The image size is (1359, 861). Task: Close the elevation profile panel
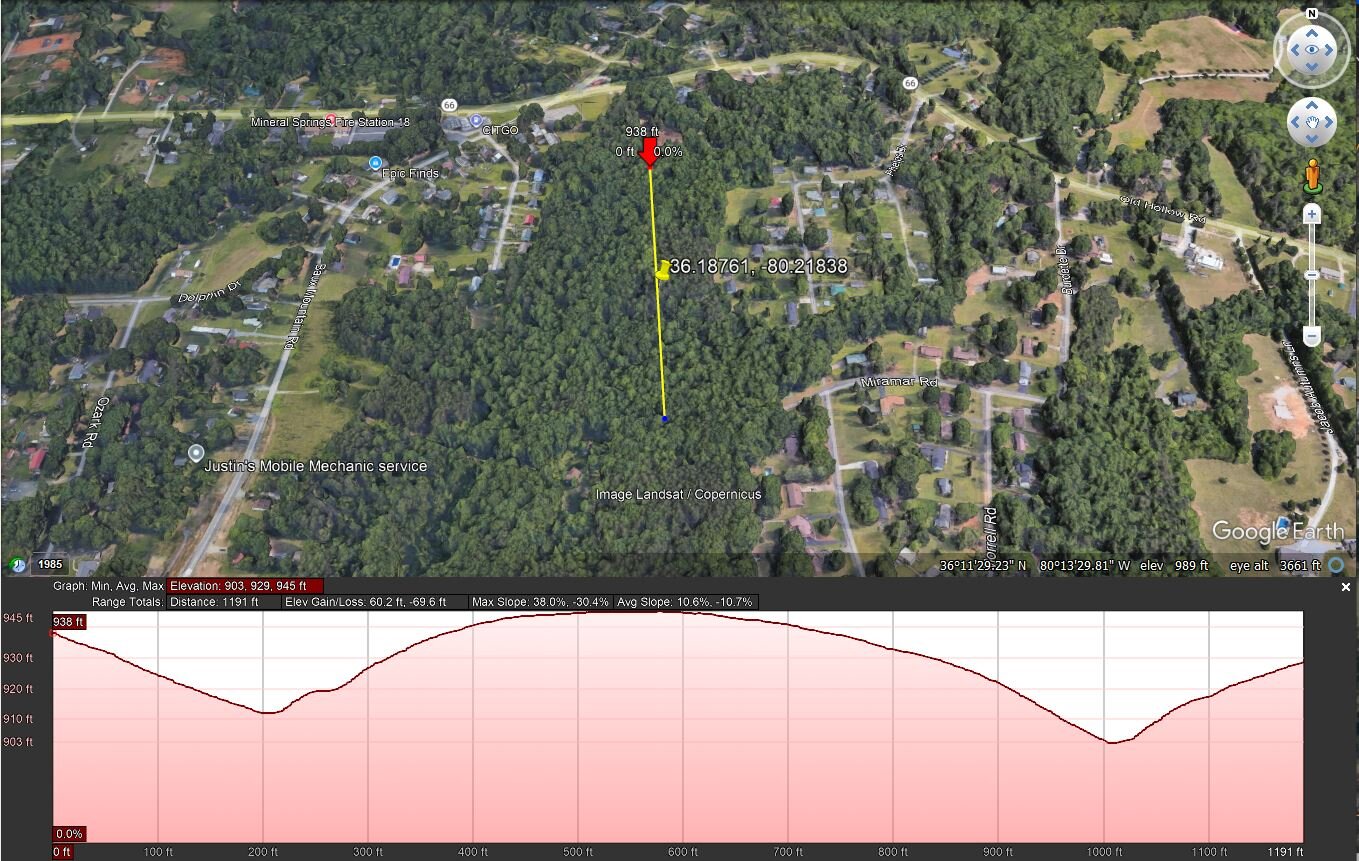[1346, 588]
